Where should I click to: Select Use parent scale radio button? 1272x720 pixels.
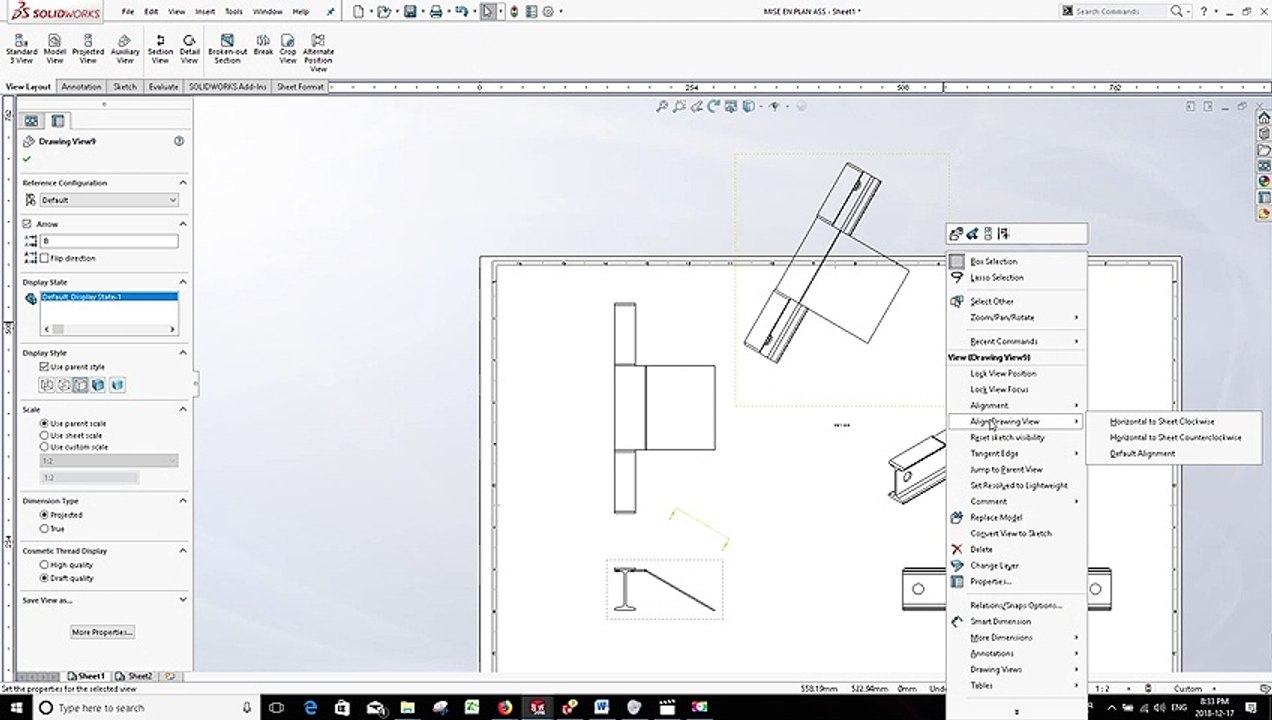(44, 423)
